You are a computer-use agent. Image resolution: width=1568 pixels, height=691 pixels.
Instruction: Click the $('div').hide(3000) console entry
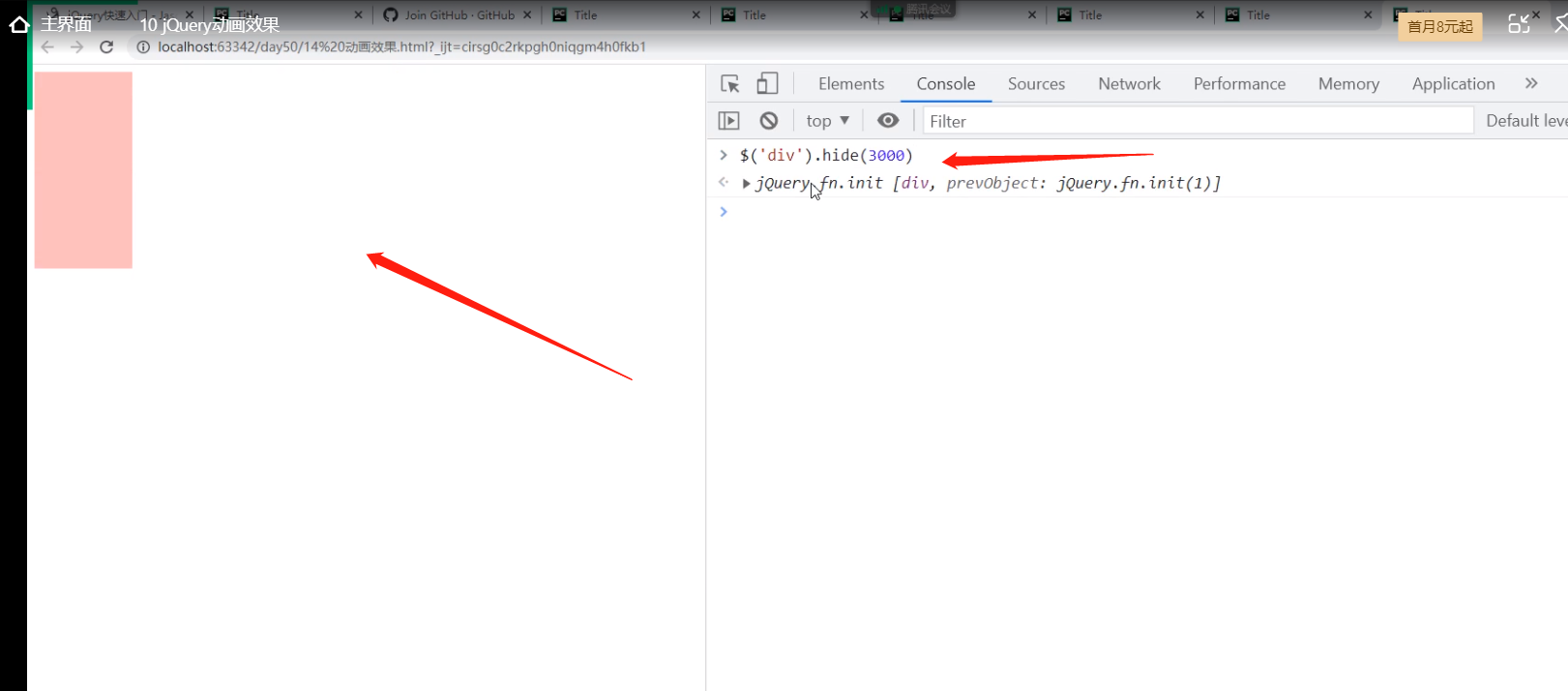(x=826, y=155)
